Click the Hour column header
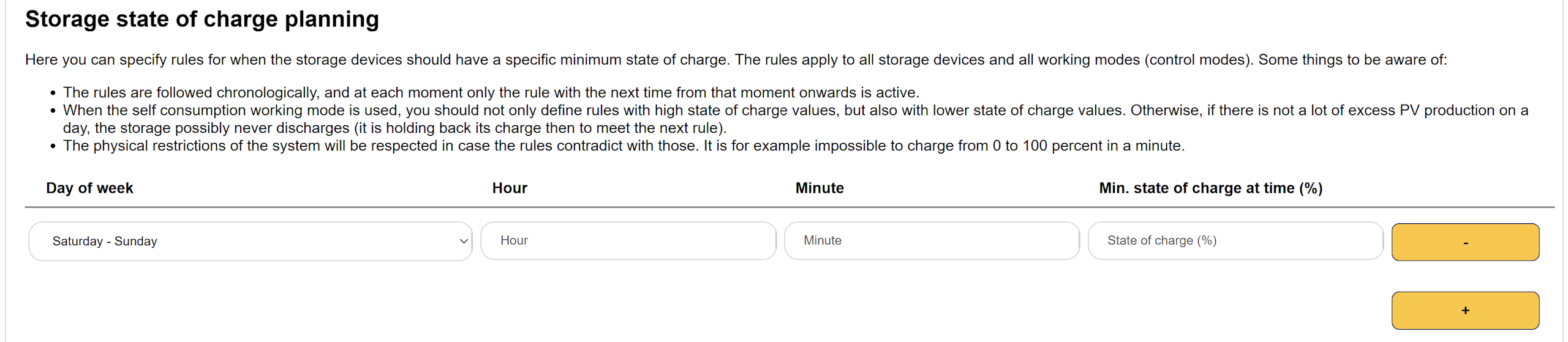This screenshot has height=342, width=1568. (509, 188)
